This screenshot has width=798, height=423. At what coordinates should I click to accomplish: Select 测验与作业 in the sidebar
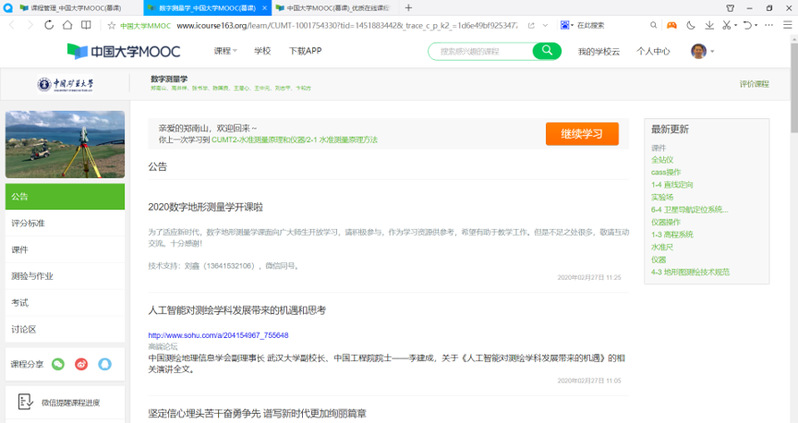point(31,276)
